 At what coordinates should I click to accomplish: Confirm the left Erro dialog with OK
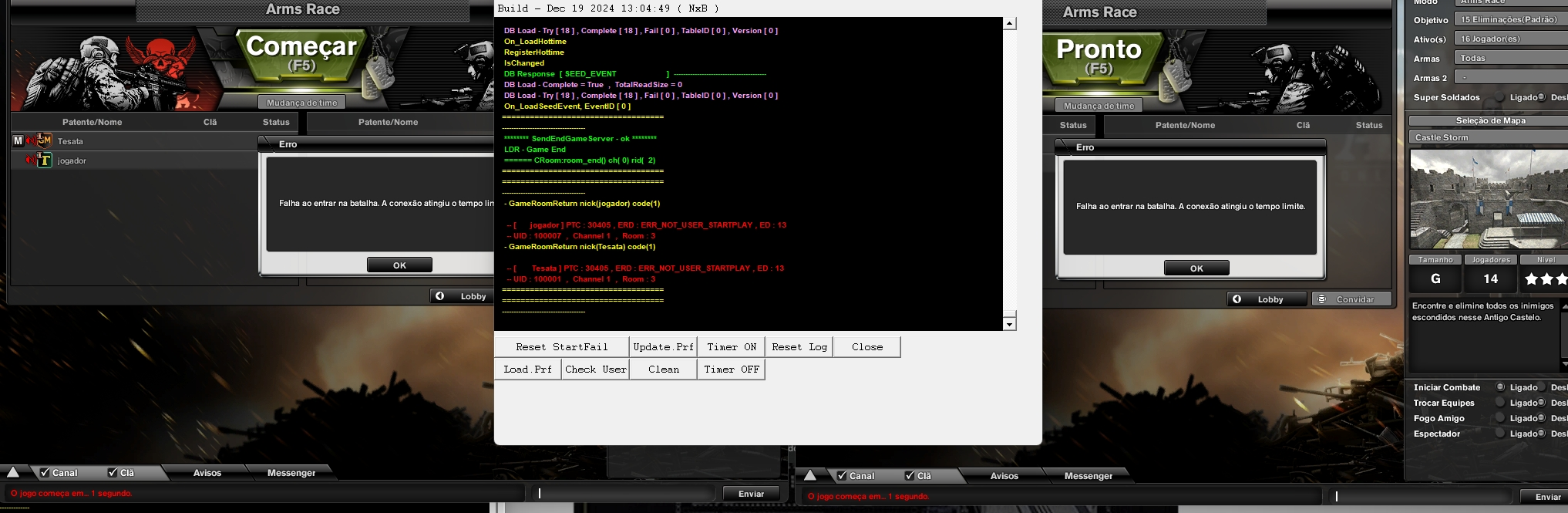[x=399, y=265]
